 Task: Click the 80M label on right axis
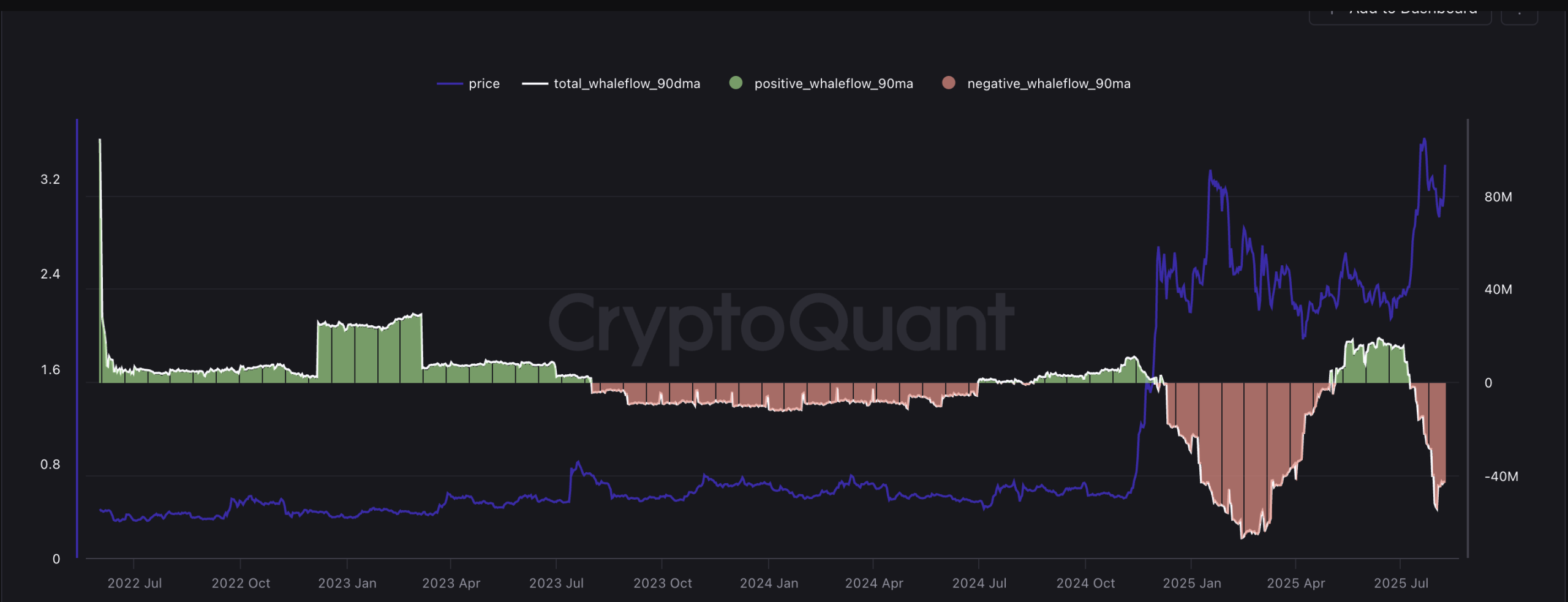click(1498, 197)
